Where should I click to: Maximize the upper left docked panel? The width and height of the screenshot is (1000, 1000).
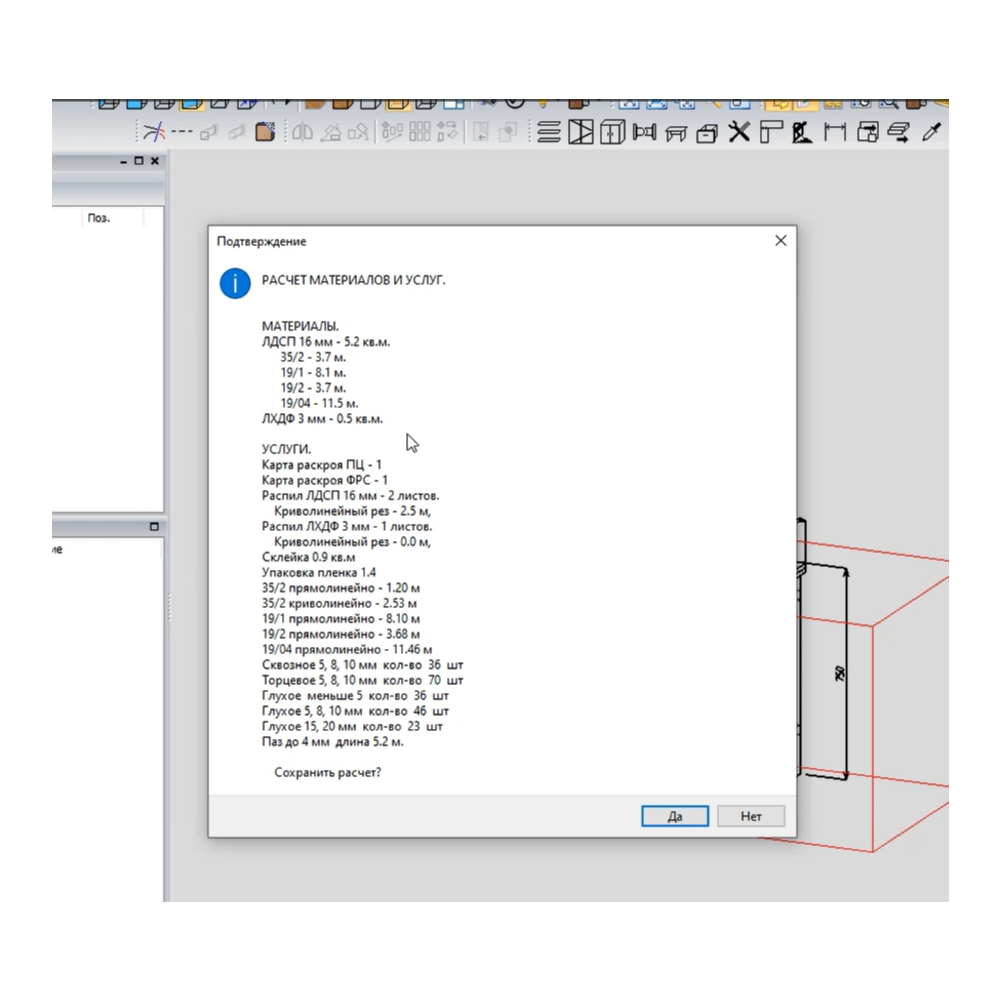tap(139, 161)
